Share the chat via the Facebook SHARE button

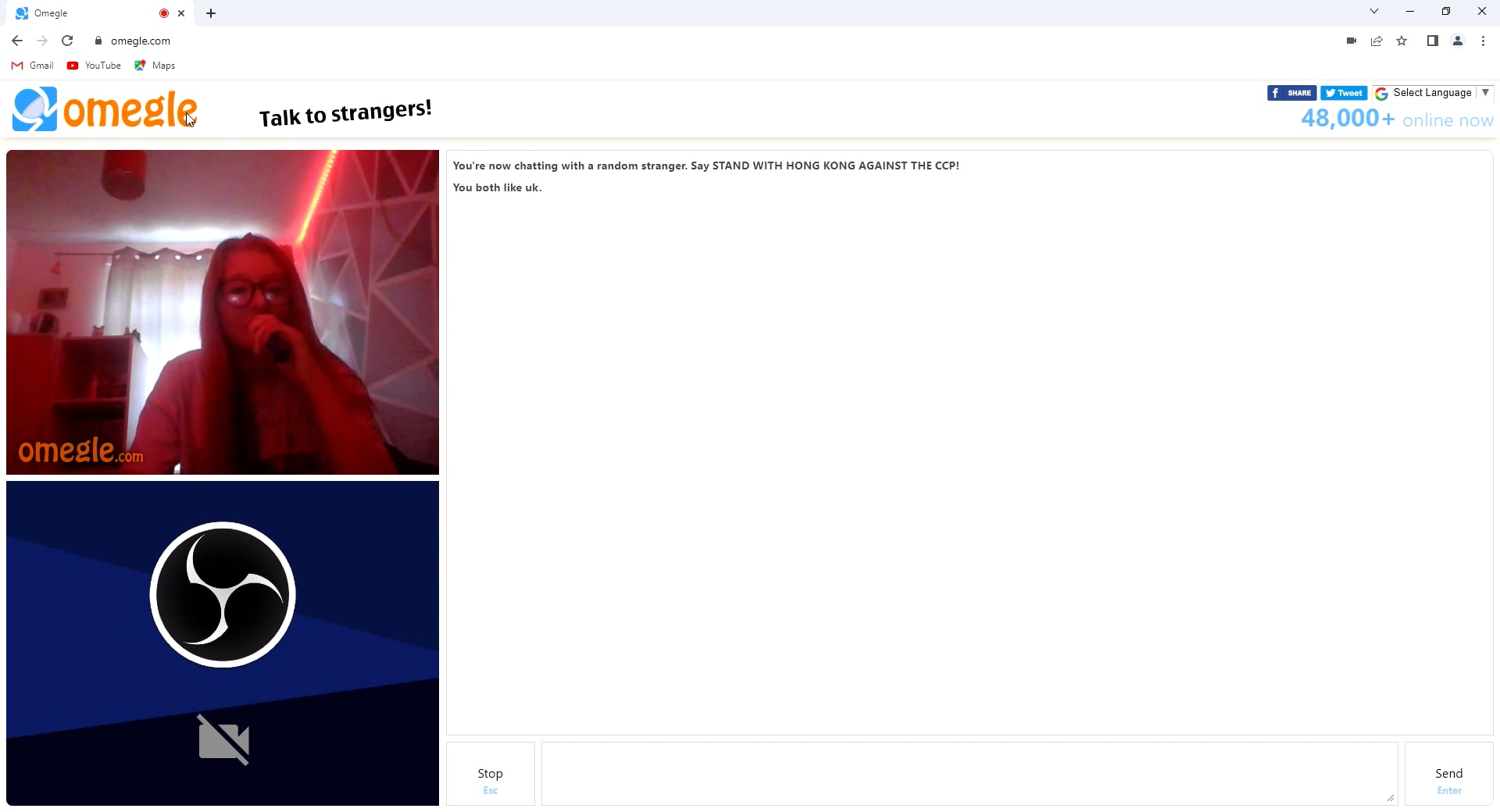(1291, 92)
